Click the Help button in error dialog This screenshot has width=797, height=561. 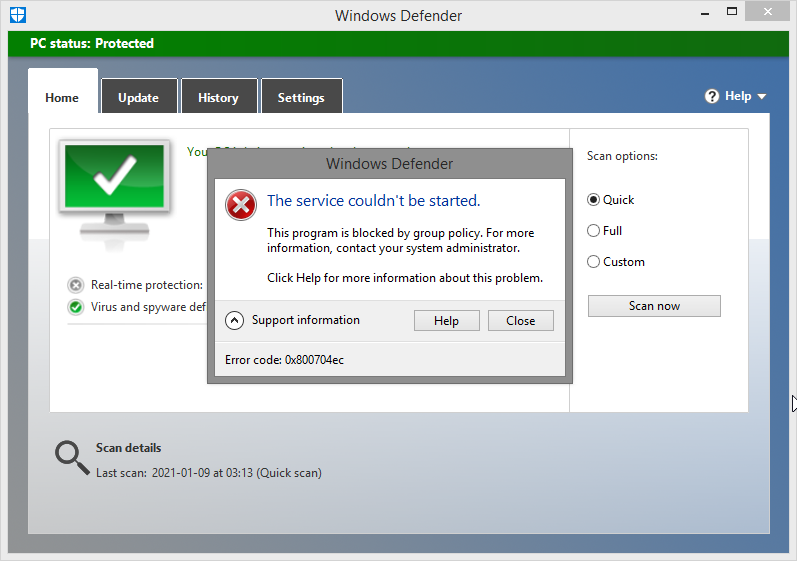point(446,321)
